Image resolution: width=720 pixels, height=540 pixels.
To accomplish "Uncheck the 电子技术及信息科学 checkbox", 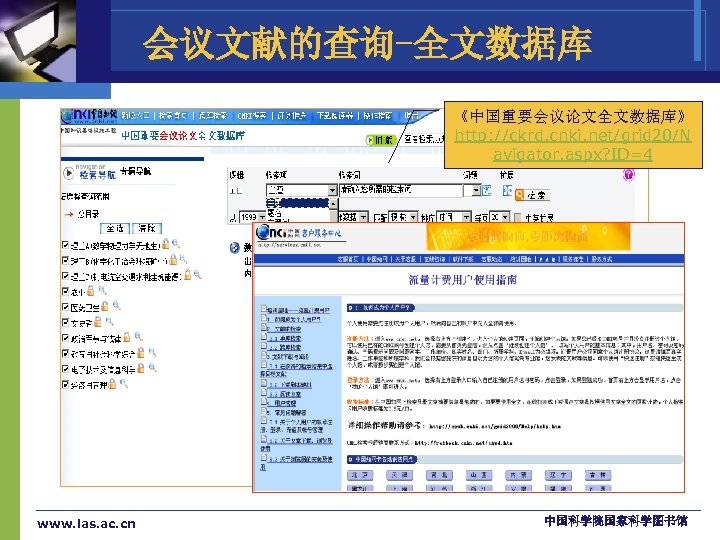I will [65, 369].
